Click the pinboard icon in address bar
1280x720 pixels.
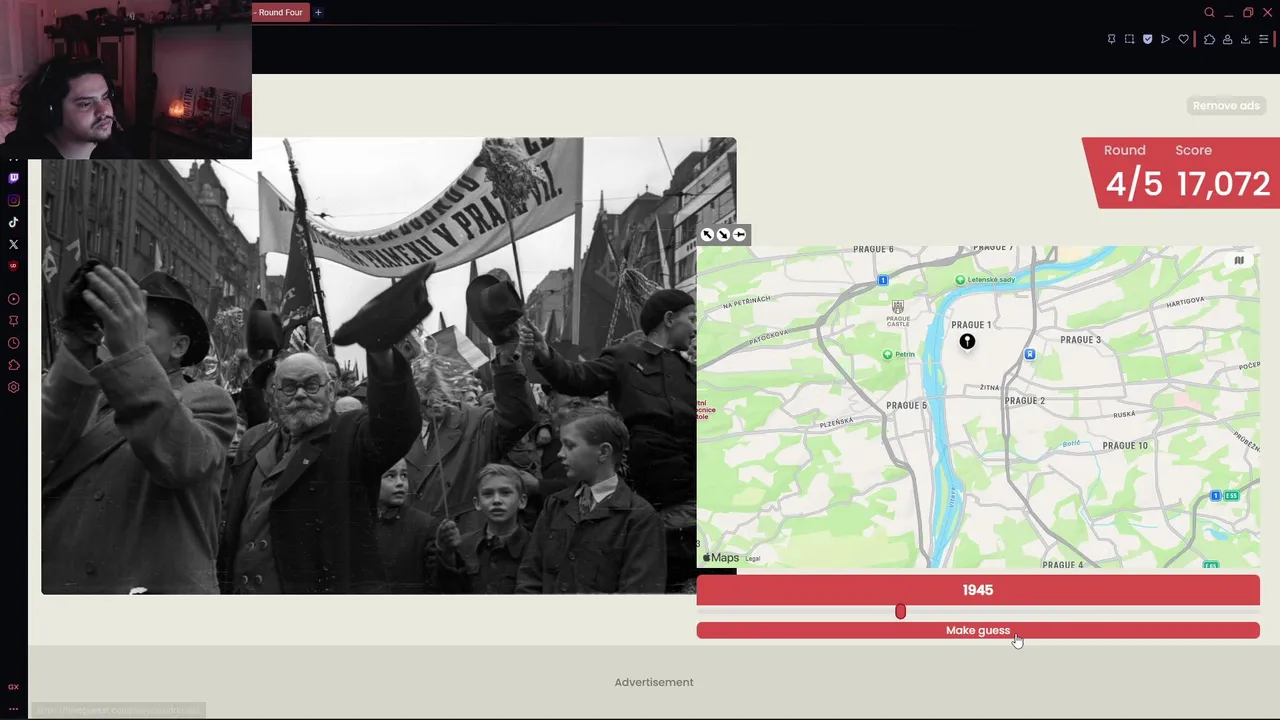pyautogui.click(x=1111, y=39)
